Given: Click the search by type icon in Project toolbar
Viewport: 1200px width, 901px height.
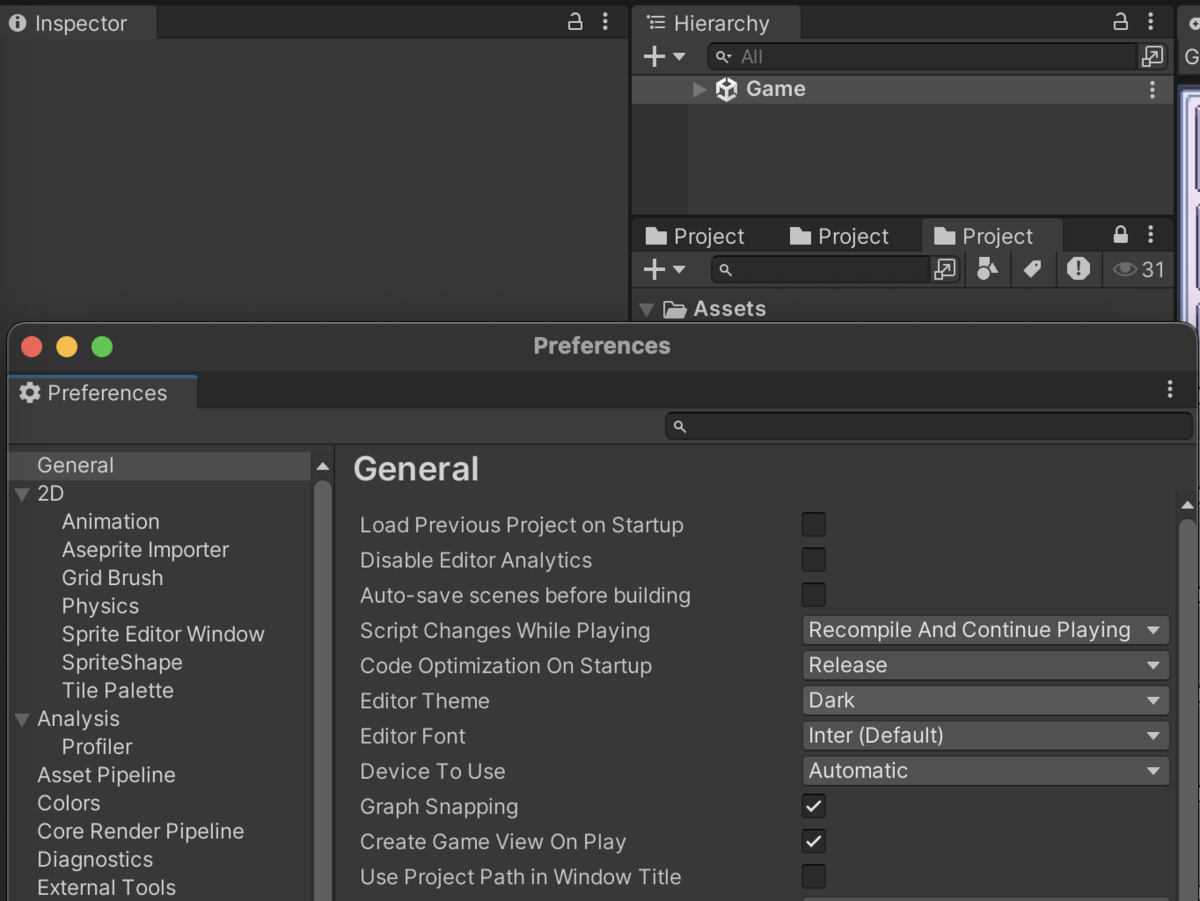Looking at the screenshot, I should tap(988, 269).
